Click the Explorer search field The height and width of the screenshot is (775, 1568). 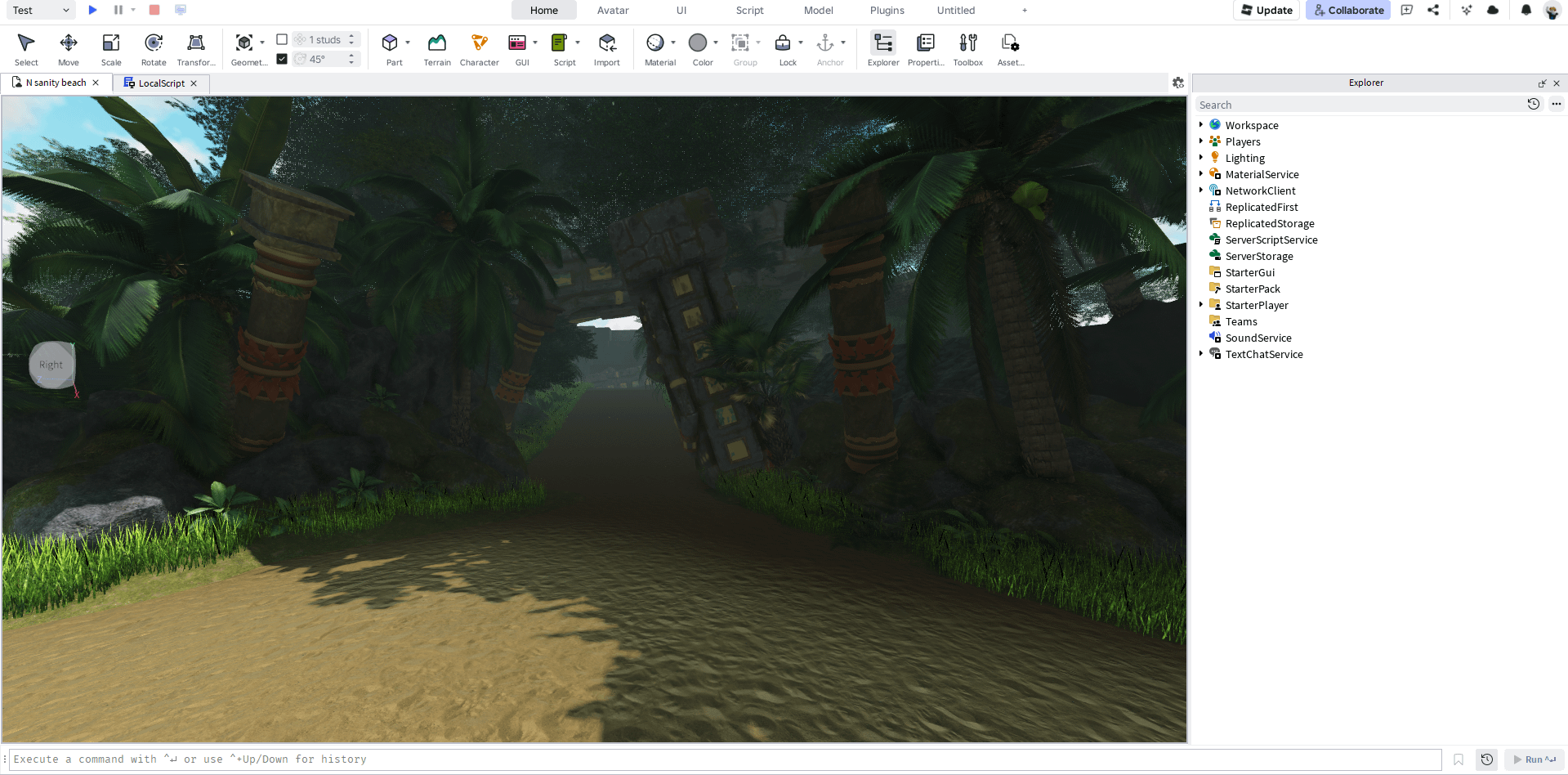point(1356,105)
